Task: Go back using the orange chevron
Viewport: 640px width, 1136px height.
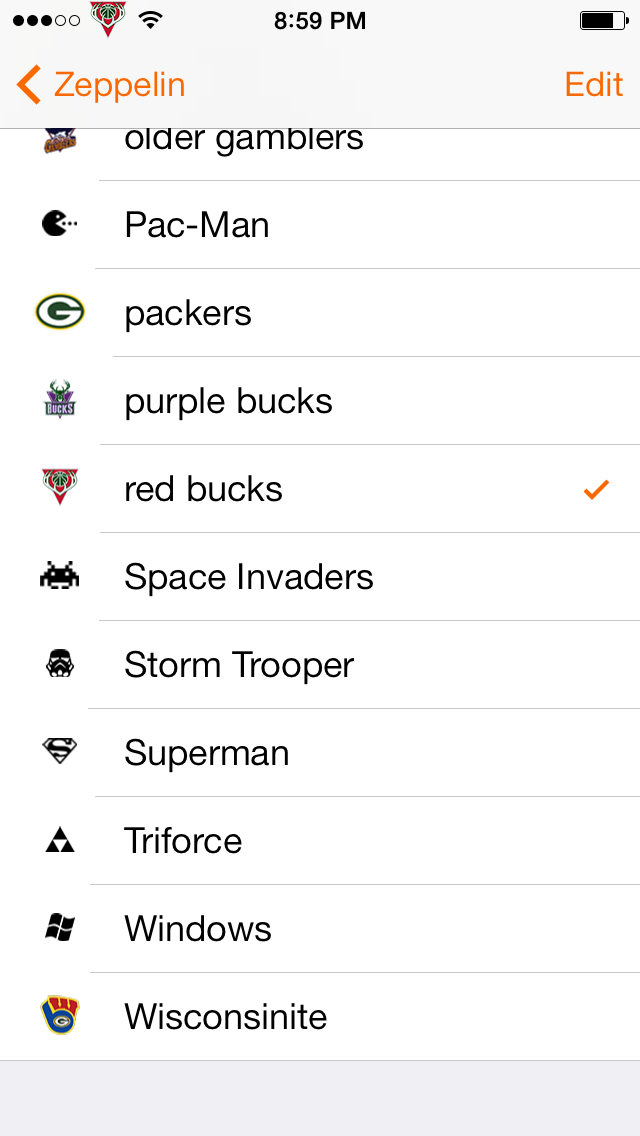Action: click(x=28, y=84)
